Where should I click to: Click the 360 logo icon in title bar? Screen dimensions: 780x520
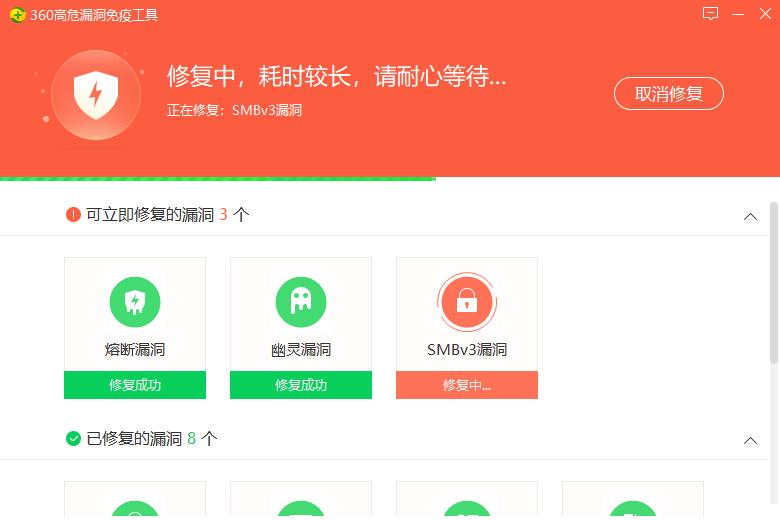pyautogui.click(x=17, y=15)
